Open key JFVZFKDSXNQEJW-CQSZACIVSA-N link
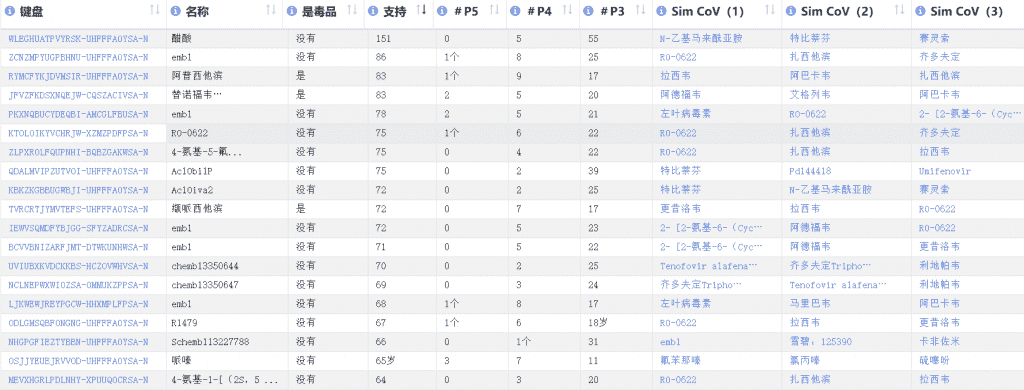 coord(78,95)
